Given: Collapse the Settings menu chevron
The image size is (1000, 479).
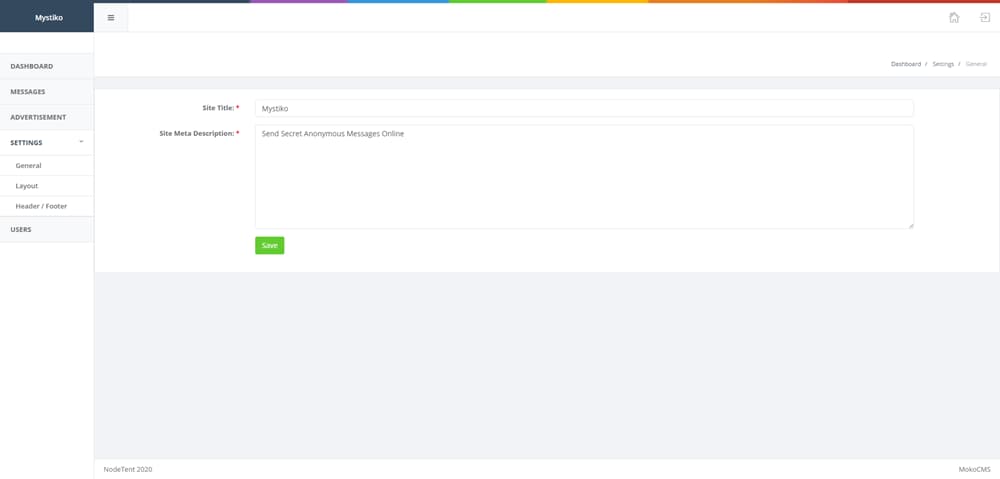Looking at the screenshot, I should 81,142.
